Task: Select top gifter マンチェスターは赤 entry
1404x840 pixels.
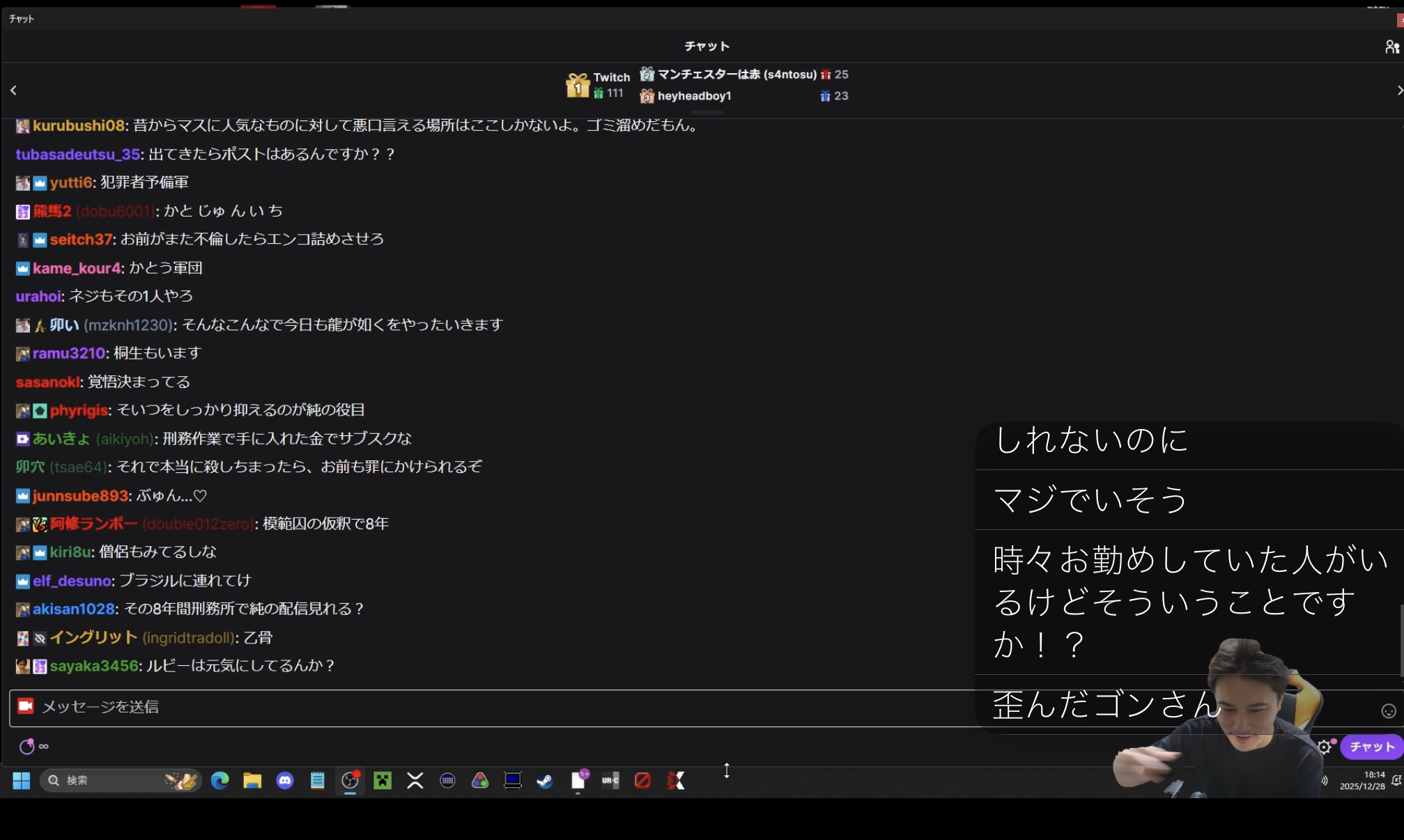Action: 736,75
